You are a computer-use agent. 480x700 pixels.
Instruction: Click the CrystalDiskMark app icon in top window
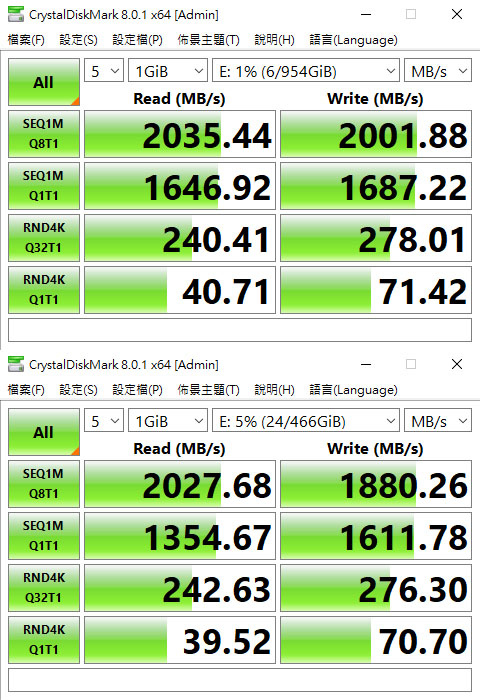(x=16, y=14)
